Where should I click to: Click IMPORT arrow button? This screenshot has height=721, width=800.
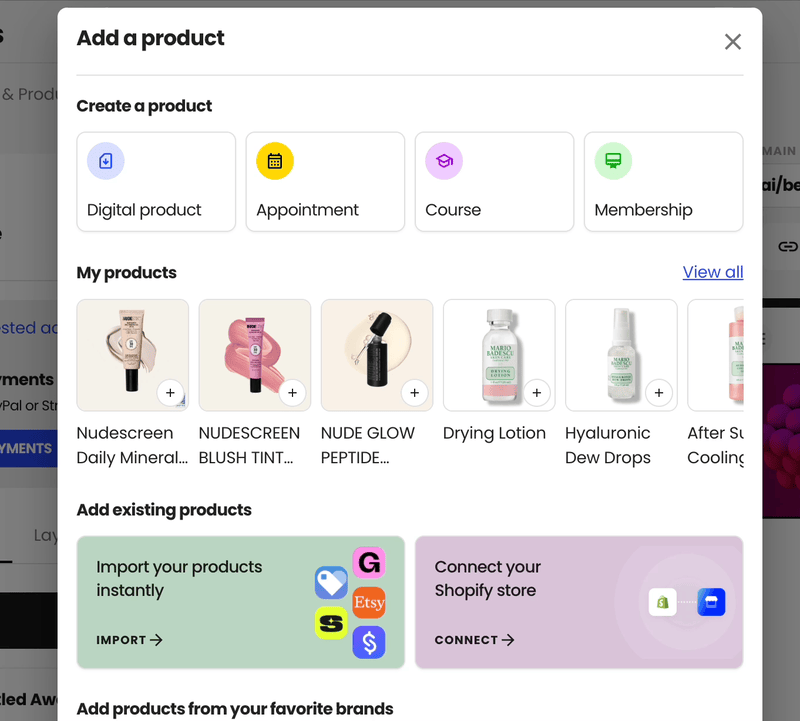pos(129,640)
